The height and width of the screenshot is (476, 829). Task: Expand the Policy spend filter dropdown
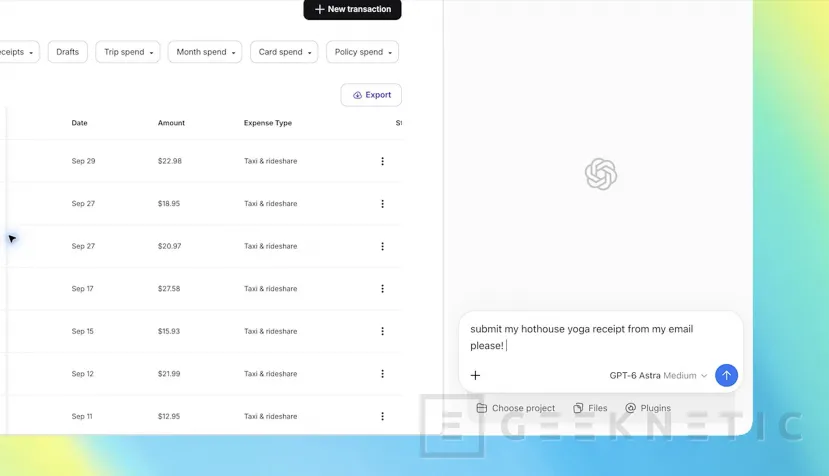pyautogui.click(x=363, y=52)
